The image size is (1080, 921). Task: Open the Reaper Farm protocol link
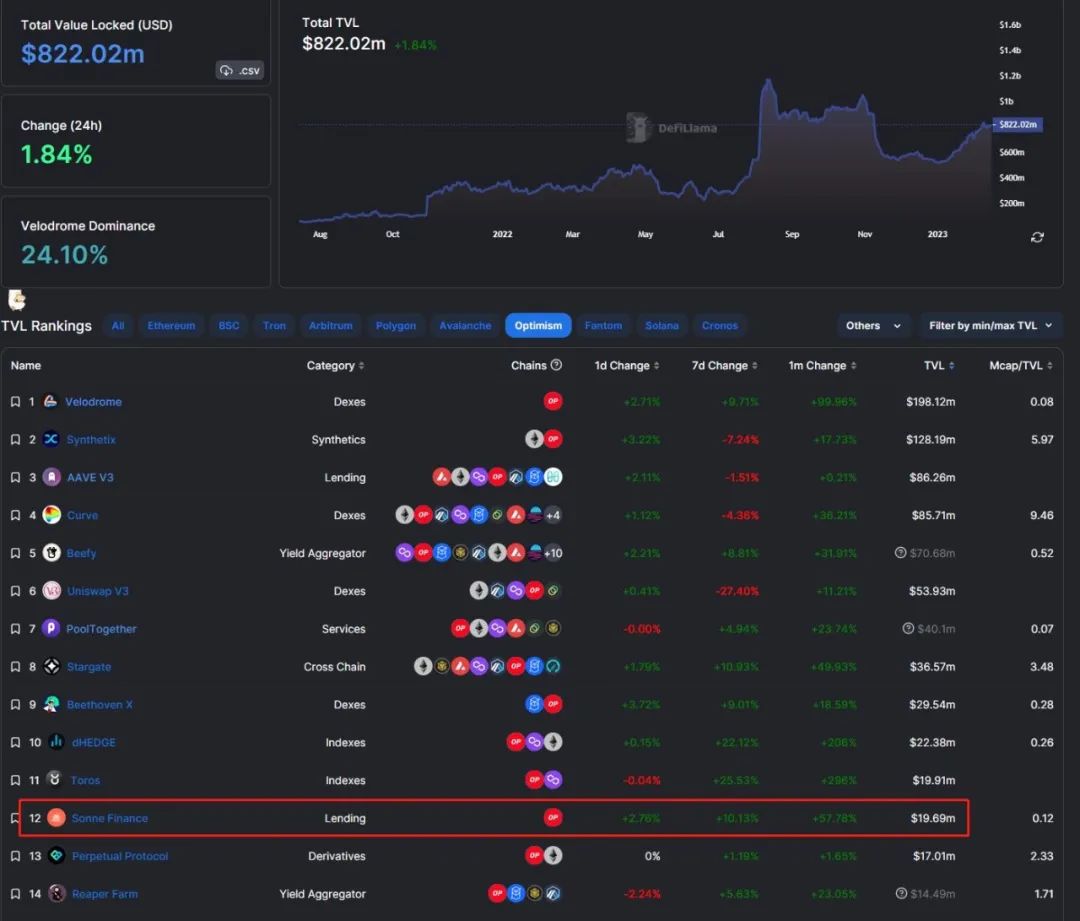click(x=105, y=894)
